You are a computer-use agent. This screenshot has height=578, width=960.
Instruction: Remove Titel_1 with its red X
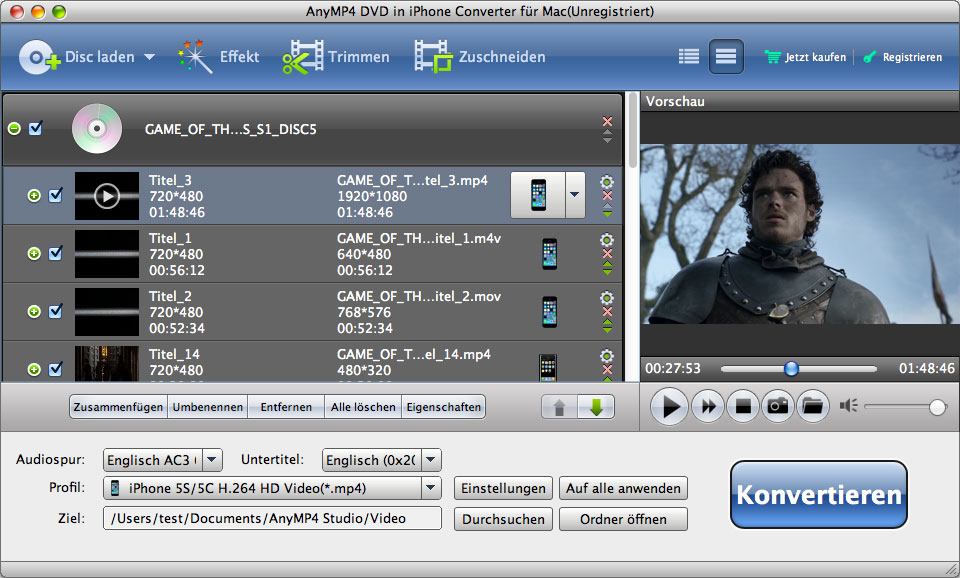point(607,253)
